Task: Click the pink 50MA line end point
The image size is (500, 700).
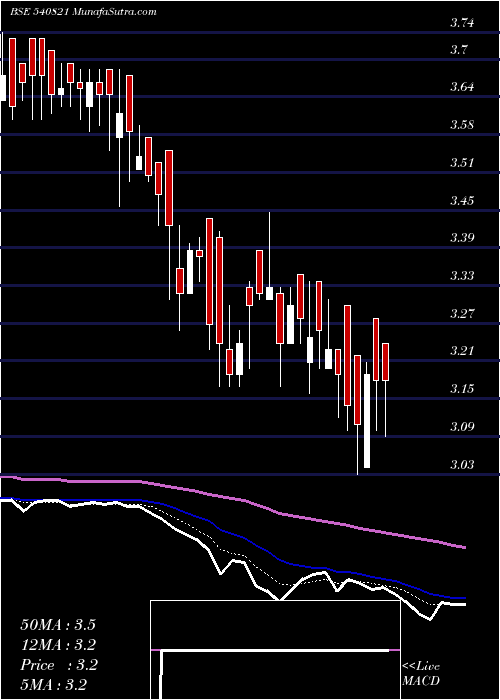Action: click(x=465, y=547)
